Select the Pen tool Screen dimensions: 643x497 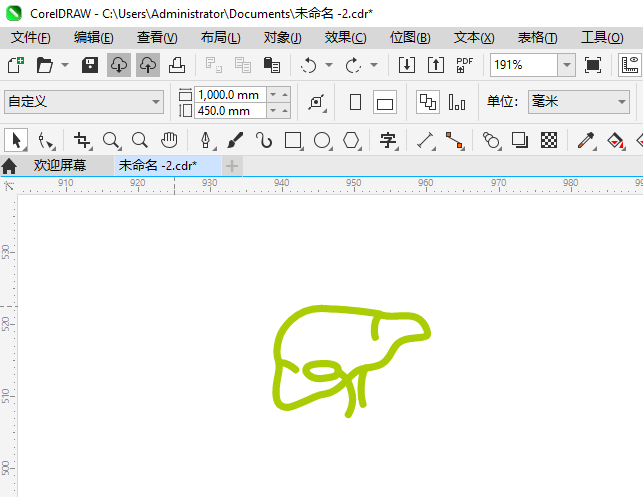coord(206,140)
